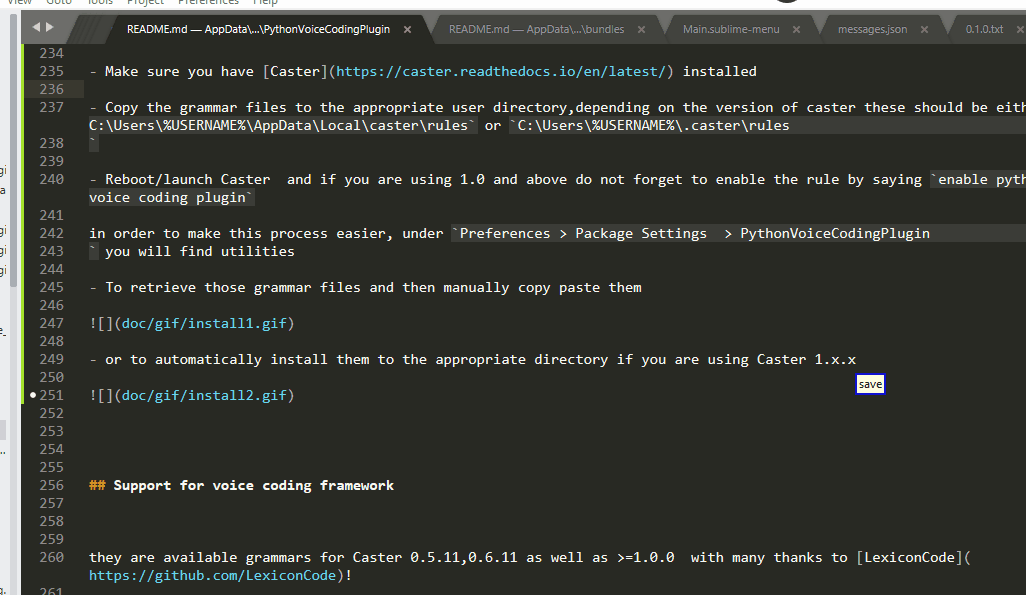
Task: Close the messages.json tab
Action: 924,29
